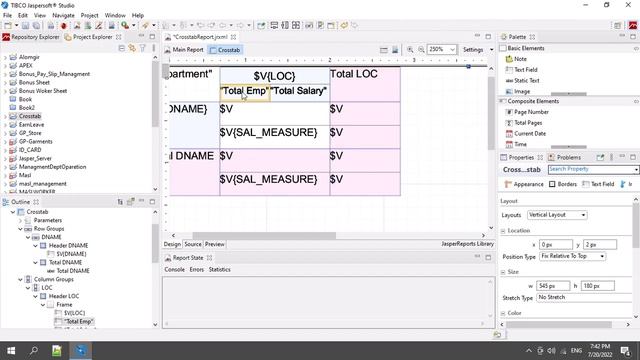Collapse the Size section in Properties
The image size is (640, 360).
pyautogui.click(x=503, y=272)
